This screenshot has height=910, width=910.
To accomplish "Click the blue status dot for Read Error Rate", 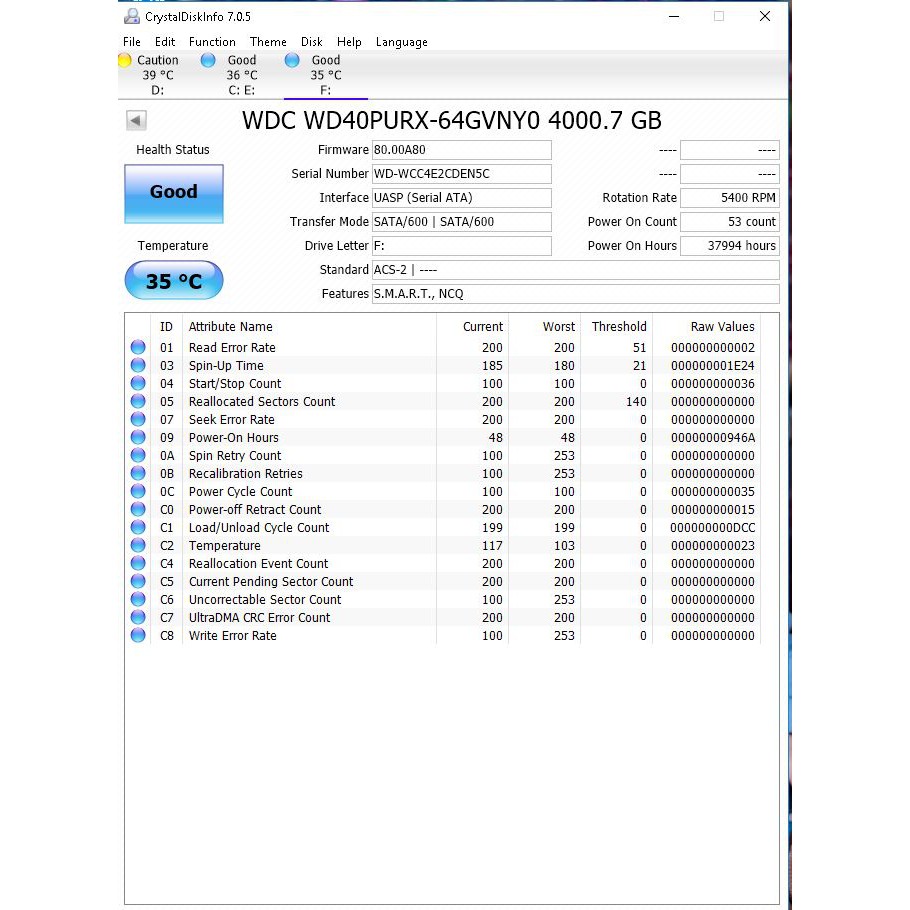I will (138, 347).
